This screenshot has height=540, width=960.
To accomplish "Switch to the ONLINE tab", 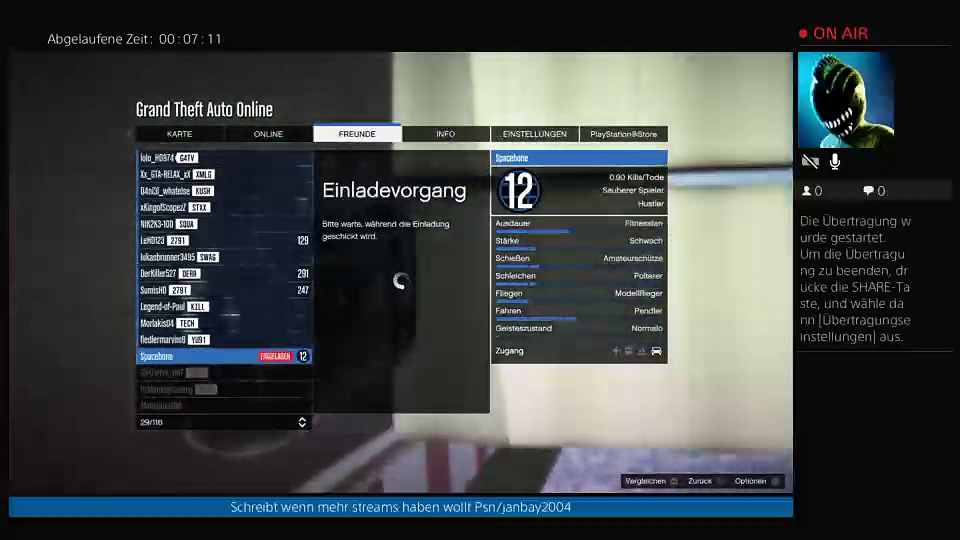I will tap(268, 134).
